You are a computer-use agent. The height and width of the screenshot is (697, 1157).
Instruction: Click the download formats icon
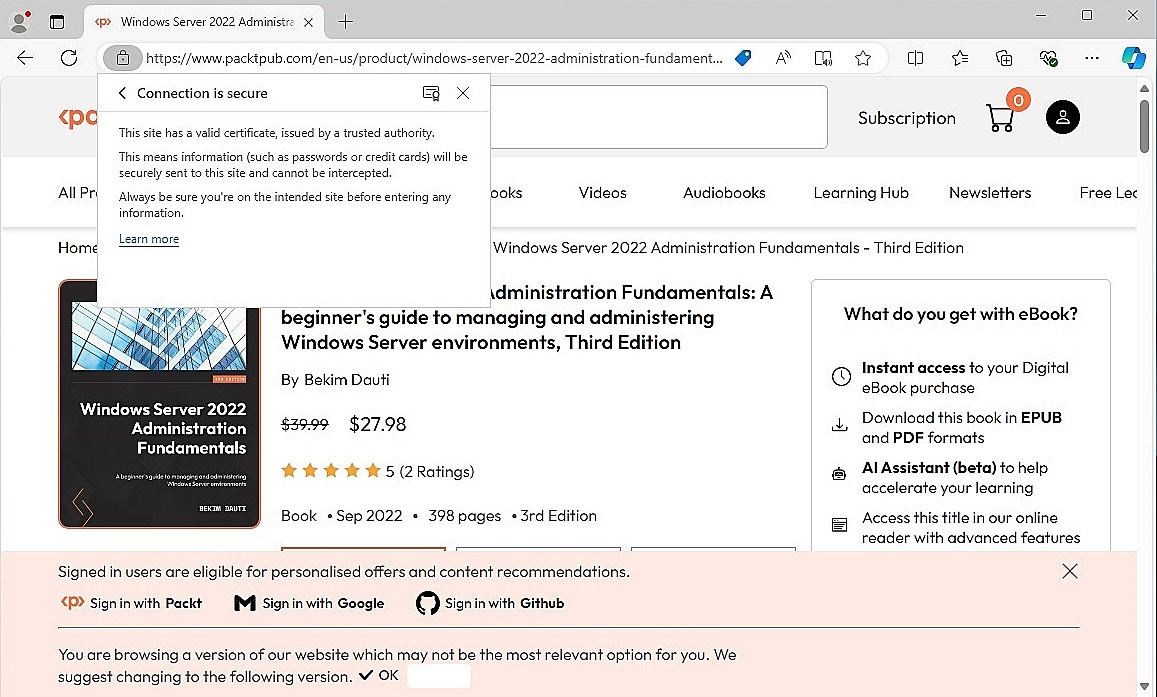839,425
